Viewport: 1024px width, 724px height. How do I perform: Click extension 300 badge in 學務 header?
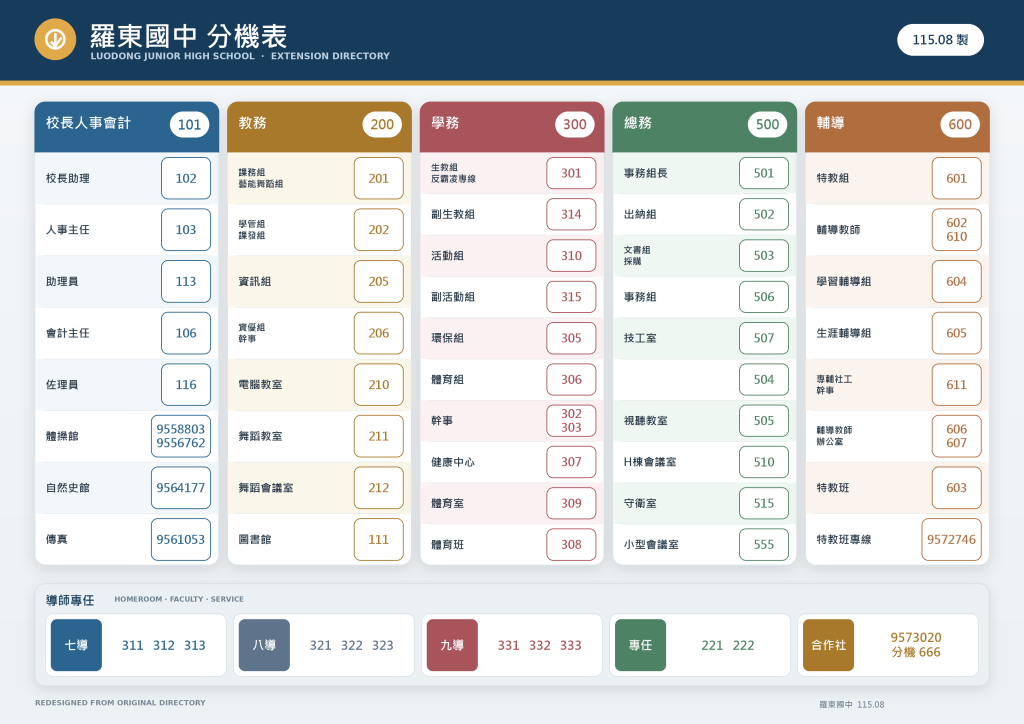click(575, 125)
